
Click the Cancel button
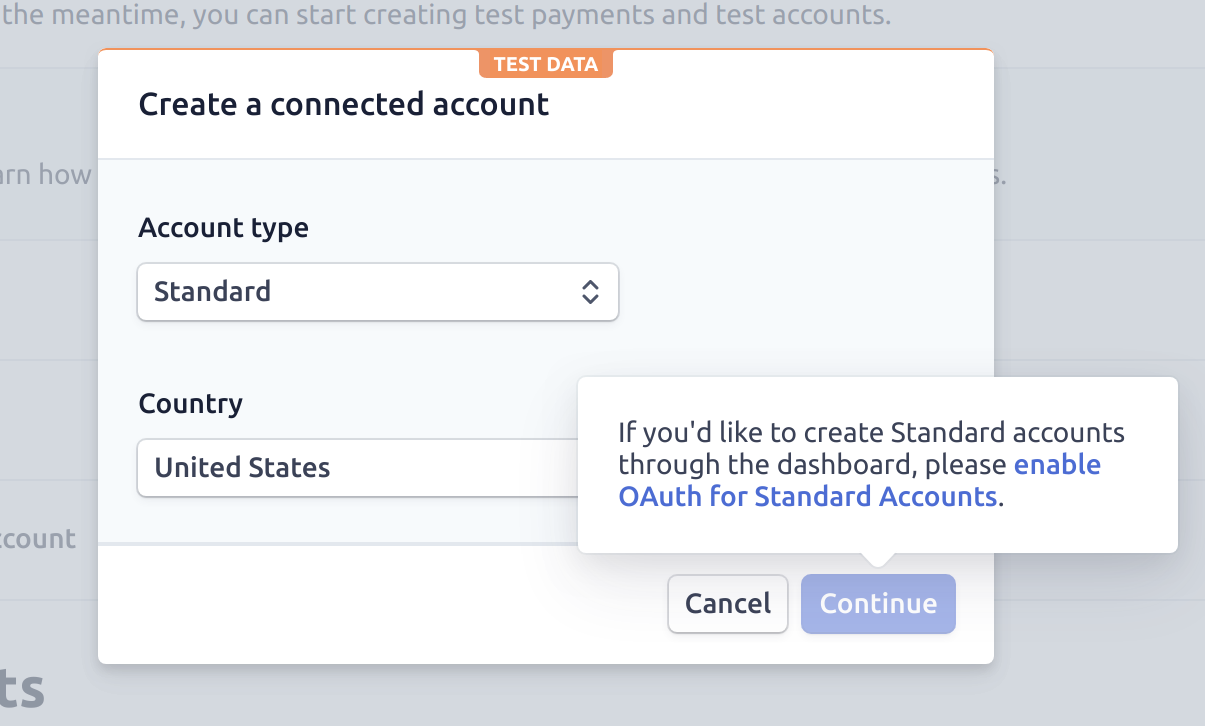click(x=728, y=604)
